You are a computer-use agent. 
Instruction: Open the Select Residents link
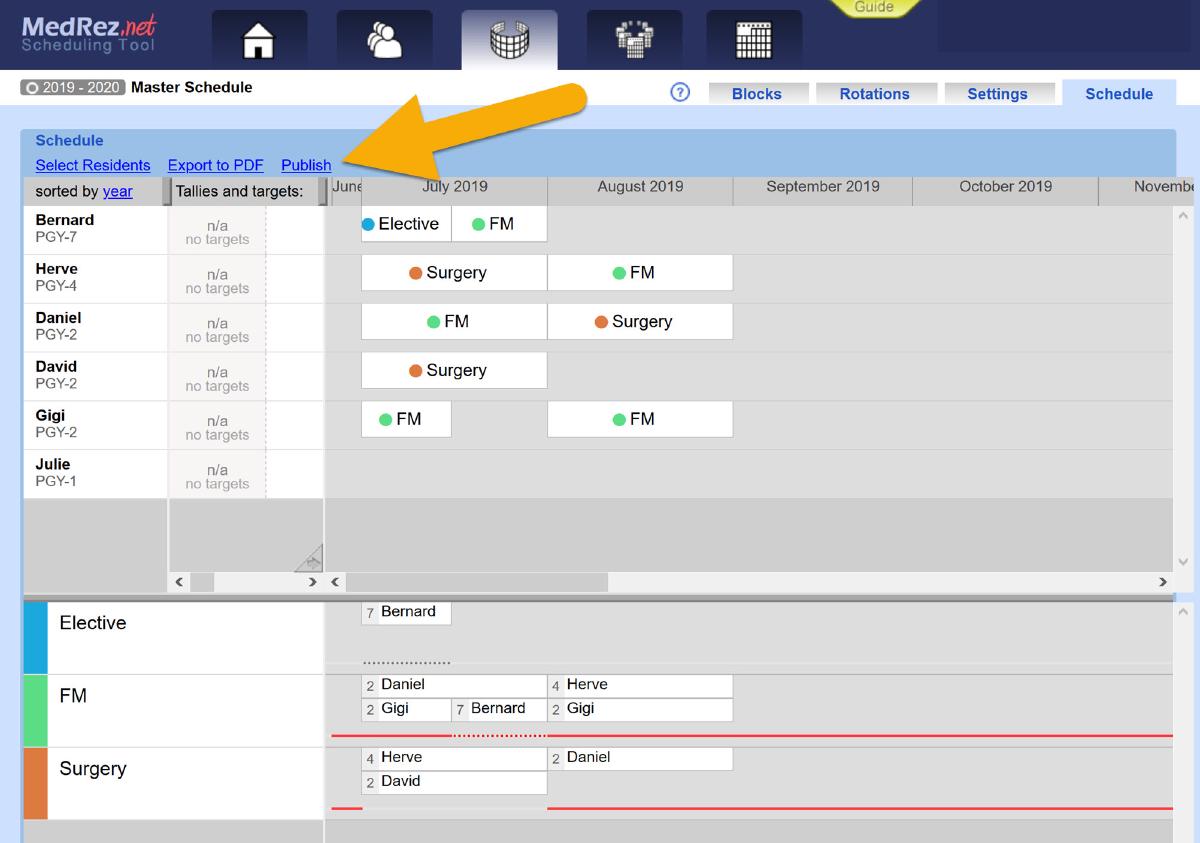coord(93,165)
